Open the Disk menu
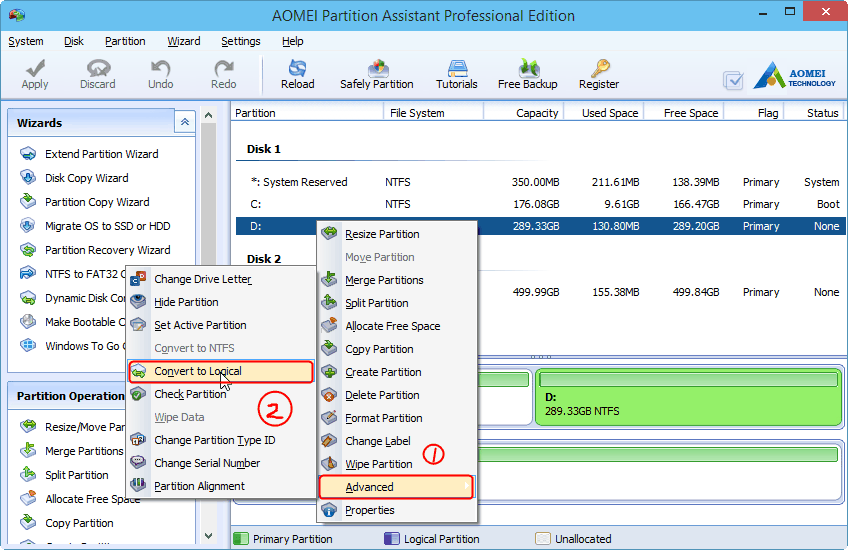 (74, 41)
